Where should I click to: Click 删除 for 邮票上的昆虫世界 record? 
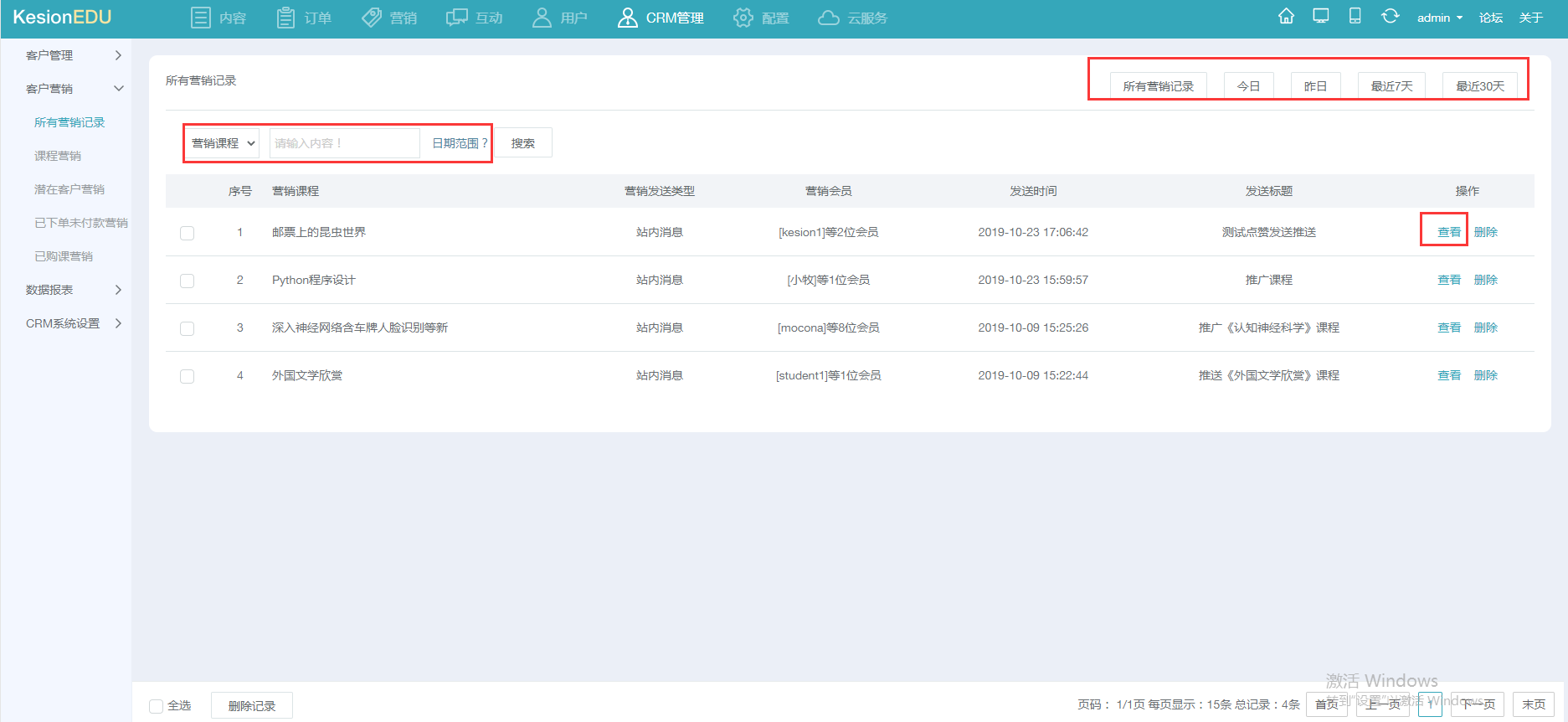click(x=1486, y=232)
